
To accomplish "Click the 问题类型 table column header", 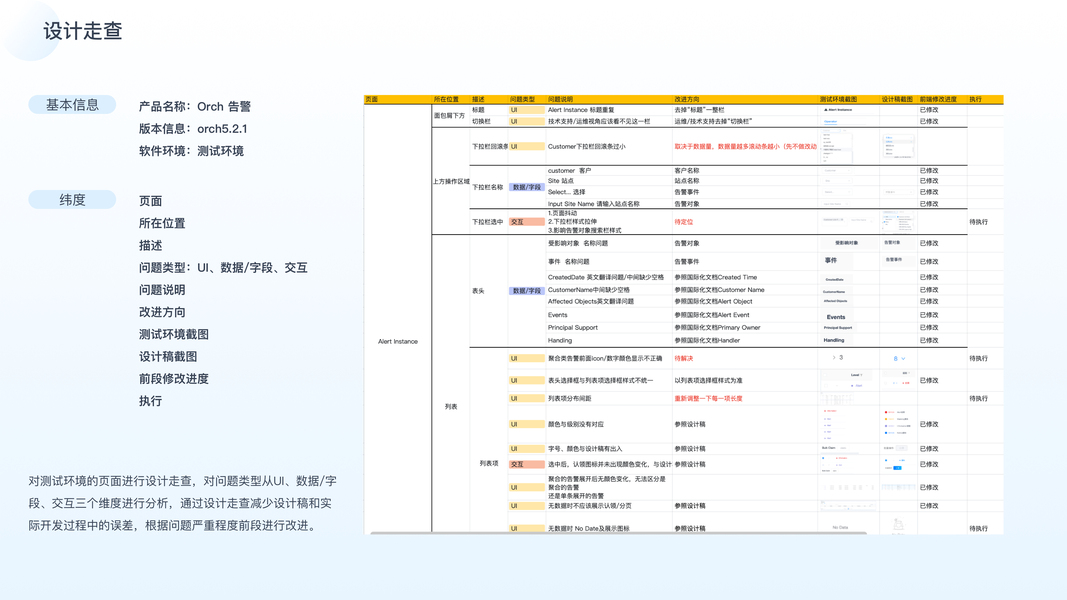I will (x=523, y=99).
